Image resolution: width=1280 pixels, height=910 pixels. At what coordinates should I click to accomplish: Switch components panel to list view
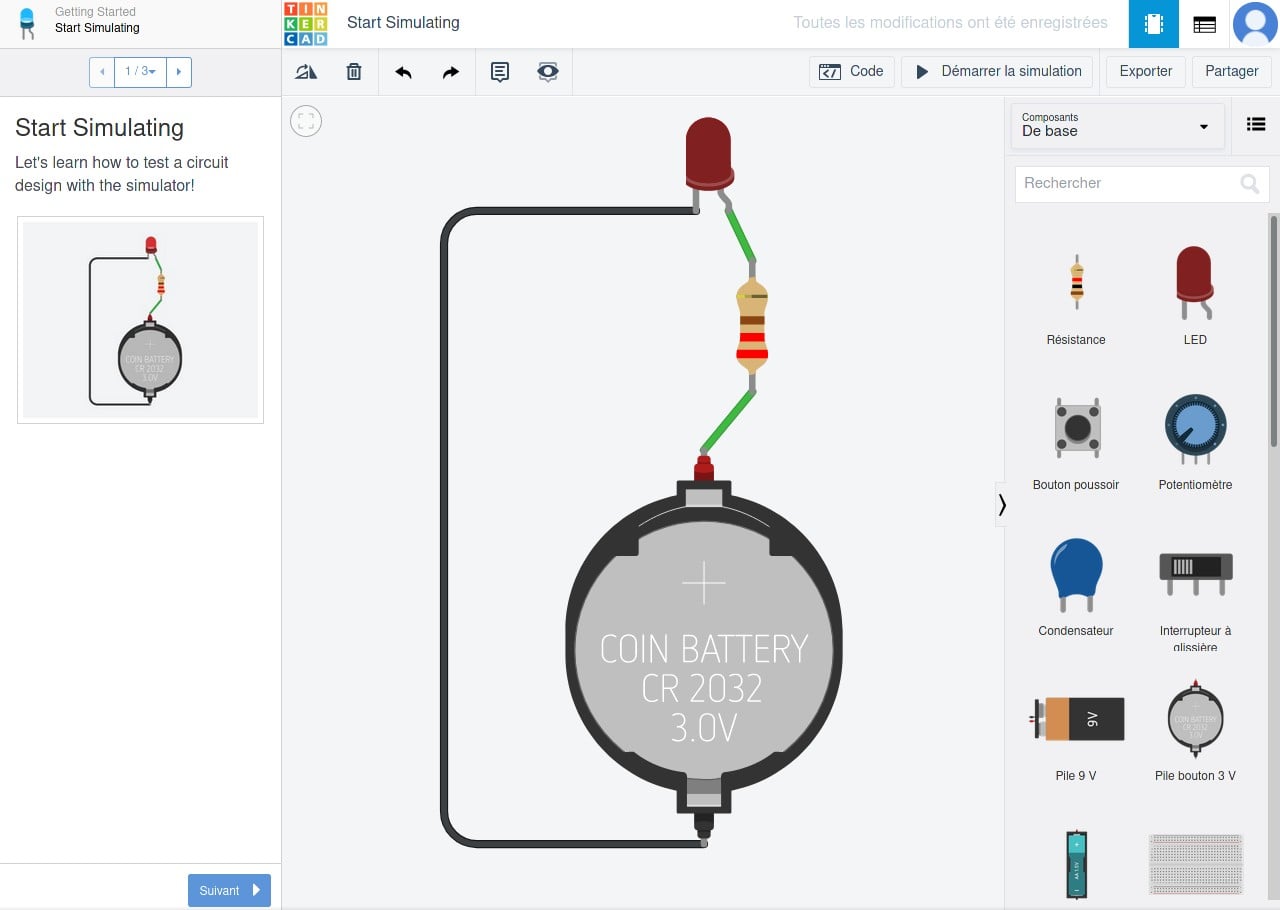coord(1256,124)
